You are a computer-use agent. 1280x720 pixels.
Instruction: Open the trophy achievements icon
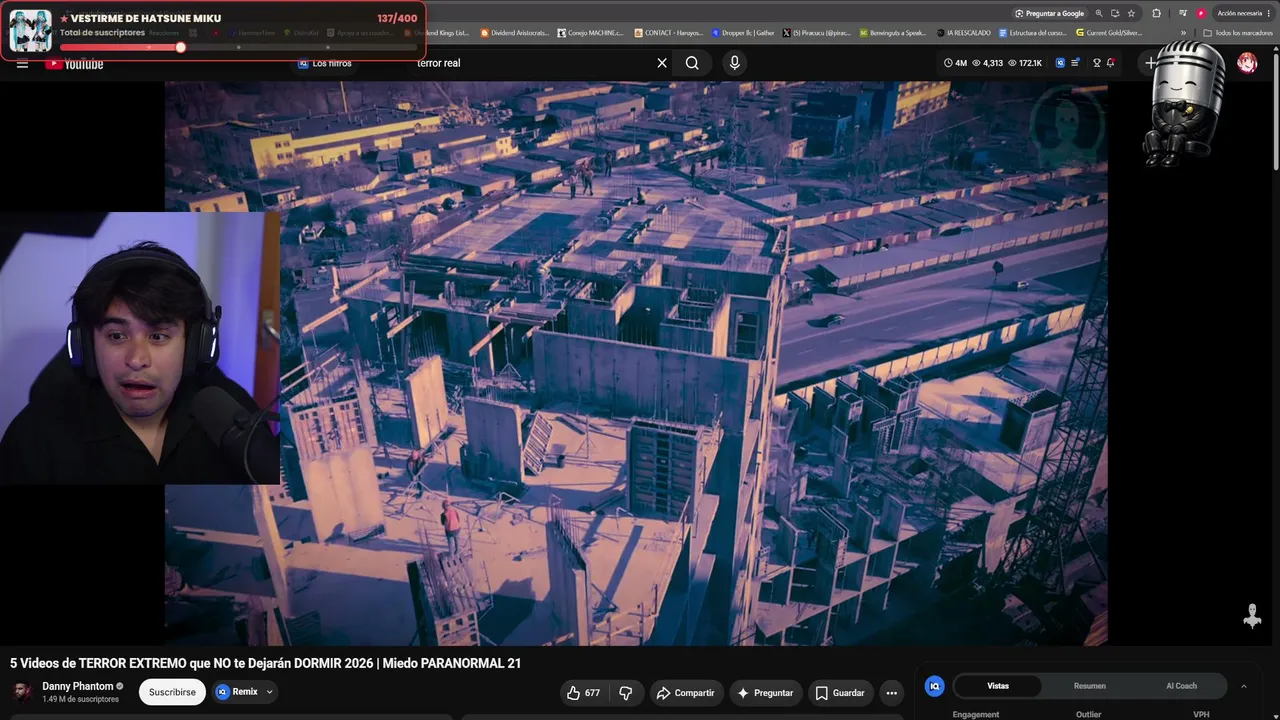pyautogui.click(x=1096, y=63)
